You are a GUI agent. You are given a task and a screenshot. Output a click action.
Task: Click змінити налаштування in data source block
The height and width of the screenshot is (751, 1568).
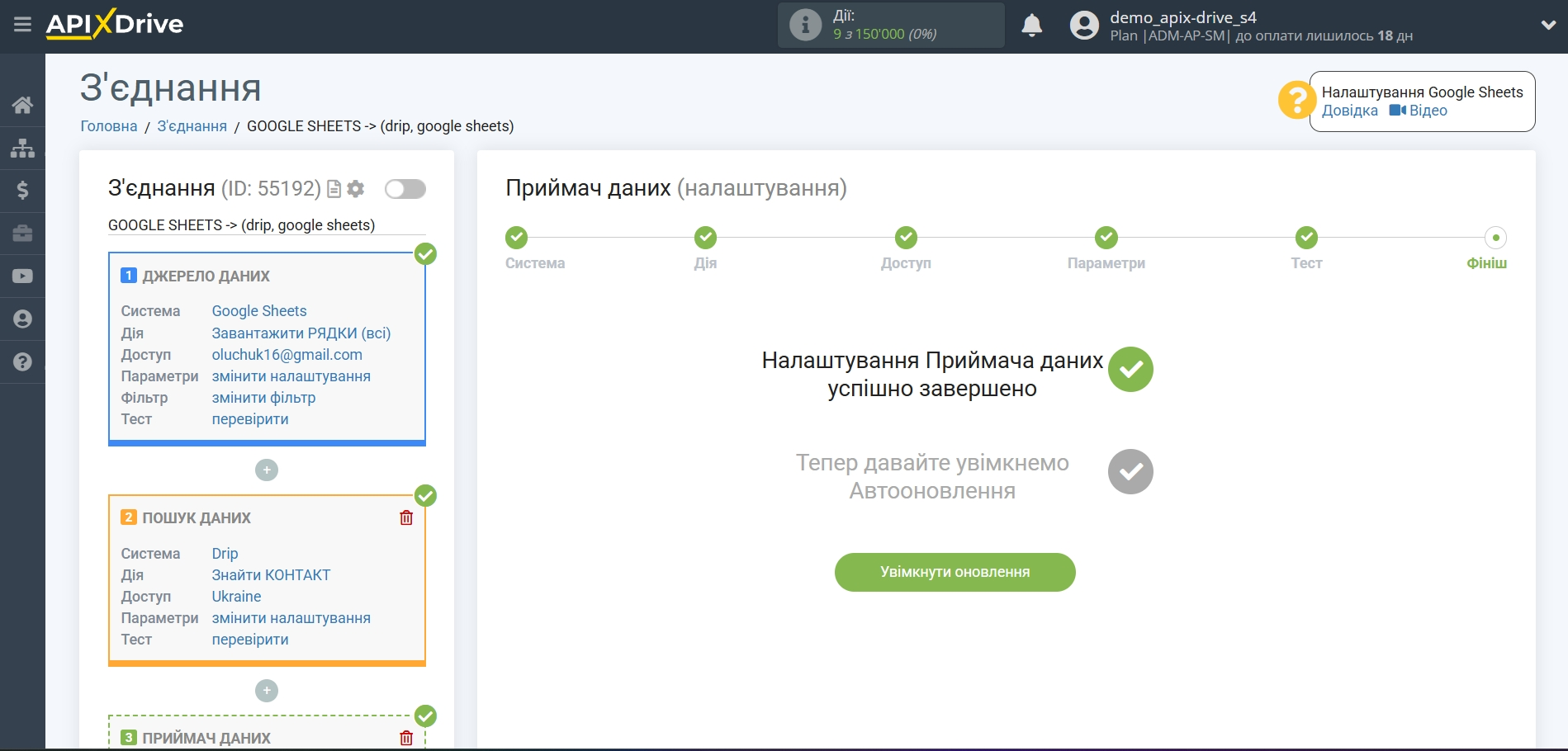tap(291, 376)
